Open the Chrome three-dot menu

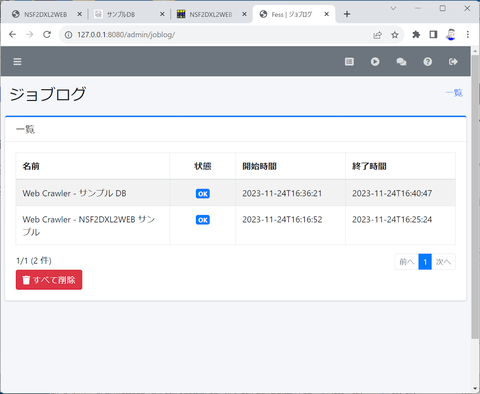[x=468, y=34]
